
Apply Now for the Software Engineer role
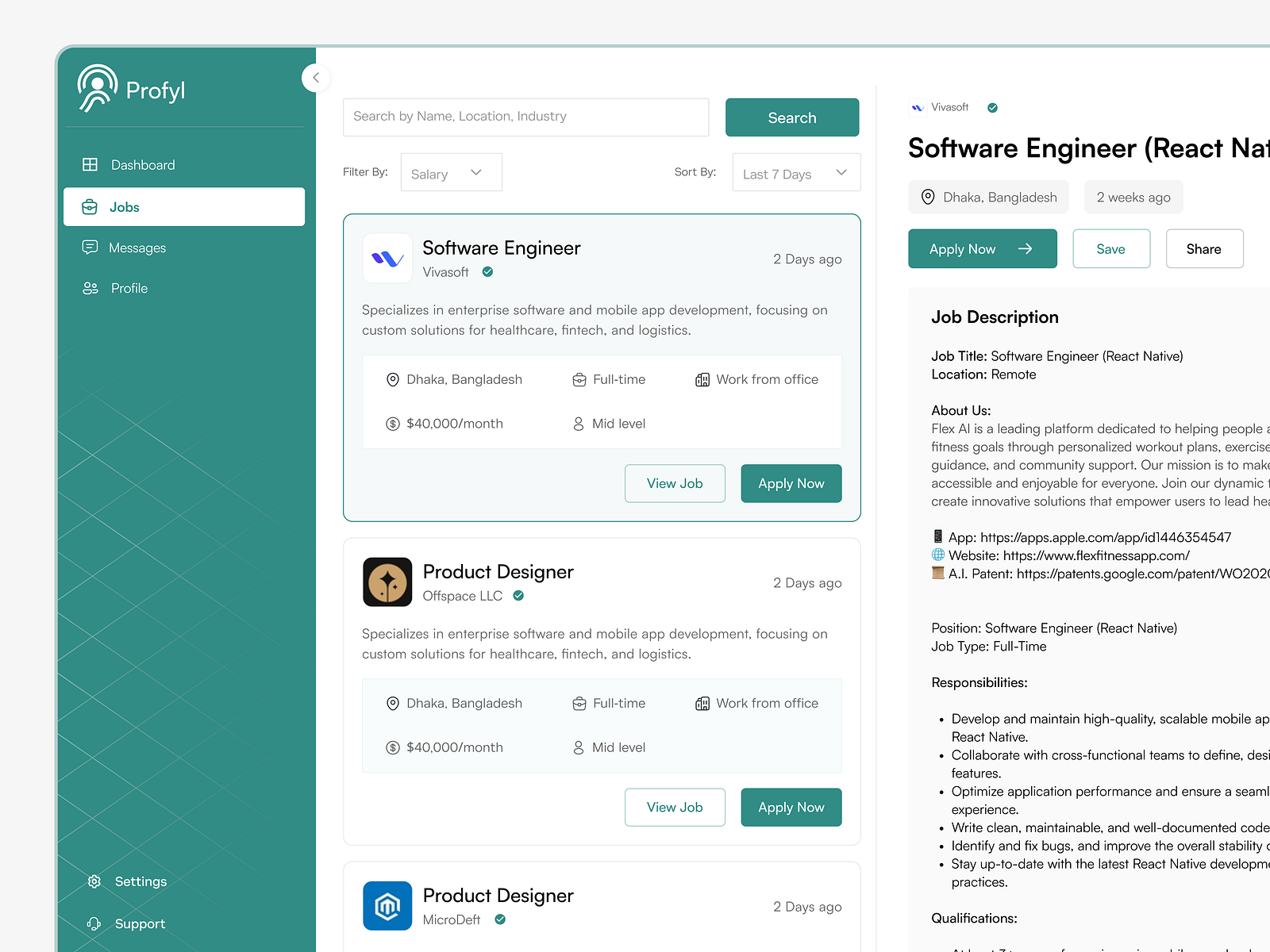791,483
